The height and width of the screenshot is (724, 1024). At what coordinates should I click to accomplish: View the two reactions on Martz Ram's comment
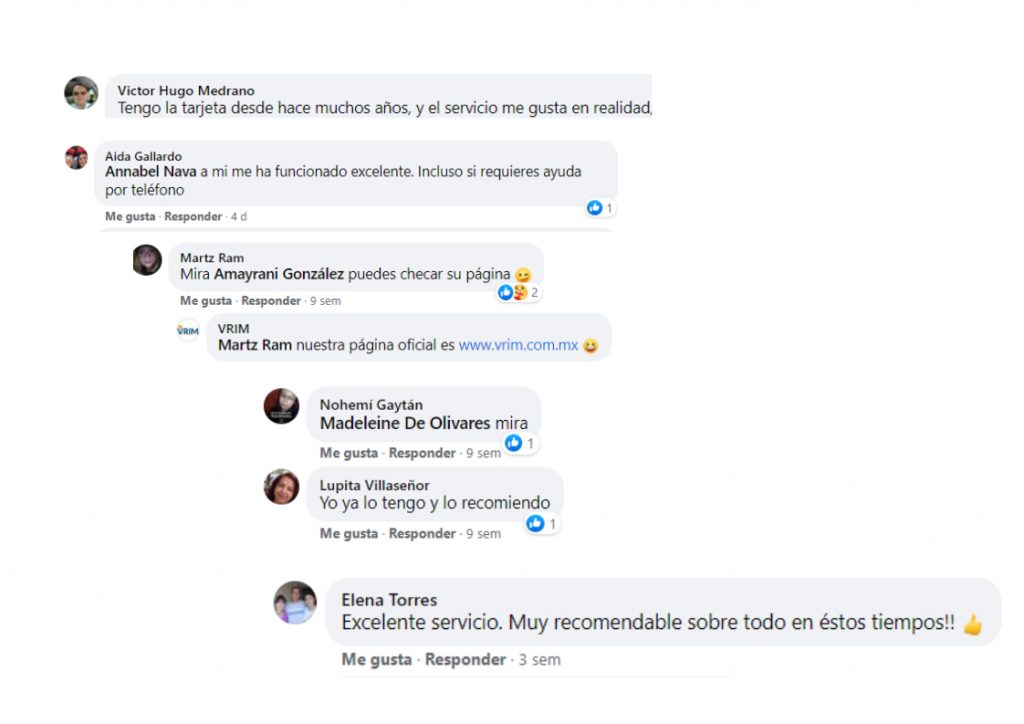[519, 292]
